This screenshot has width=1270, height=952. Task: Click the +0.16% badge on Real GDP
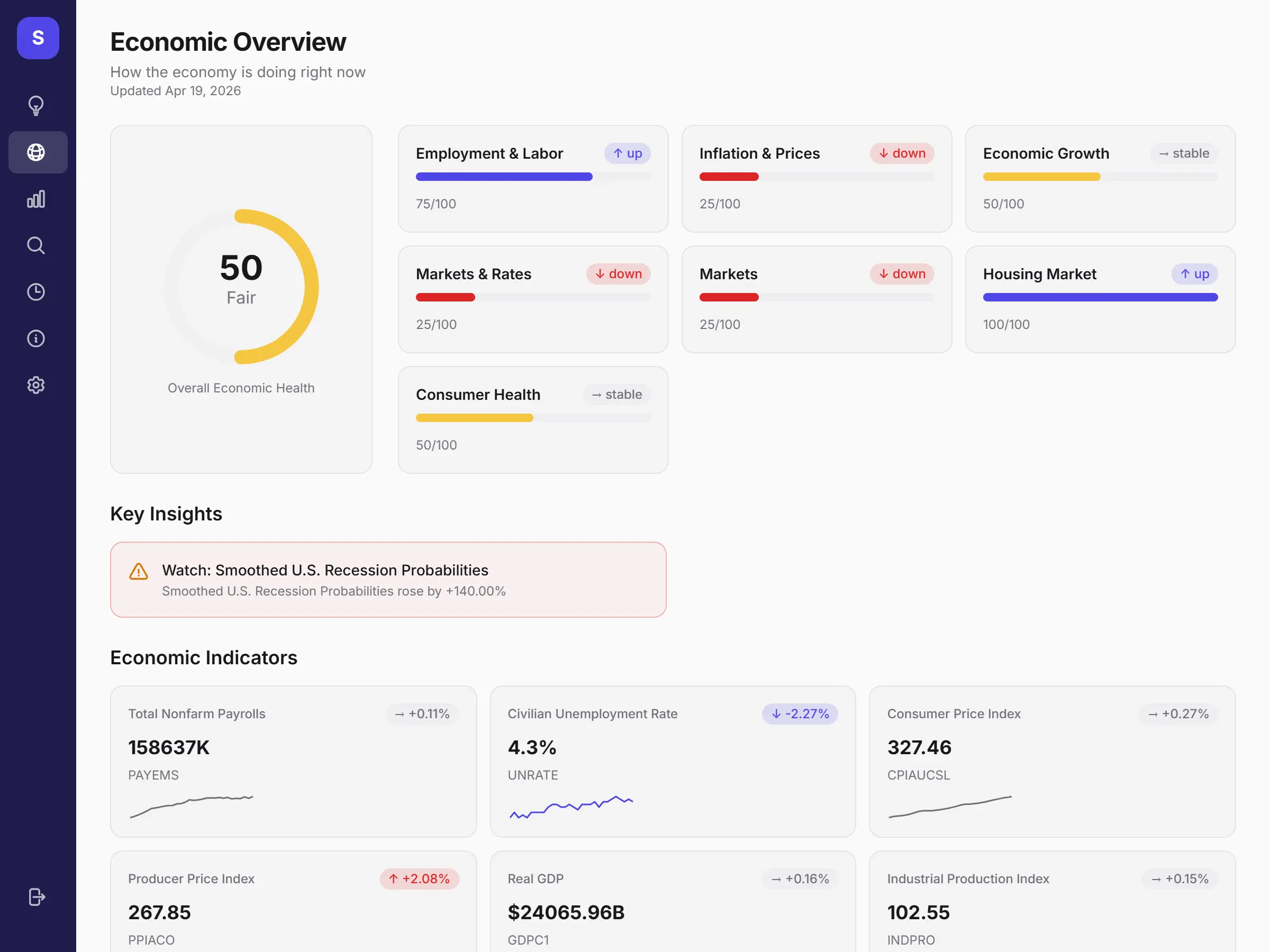pos(800,879)
